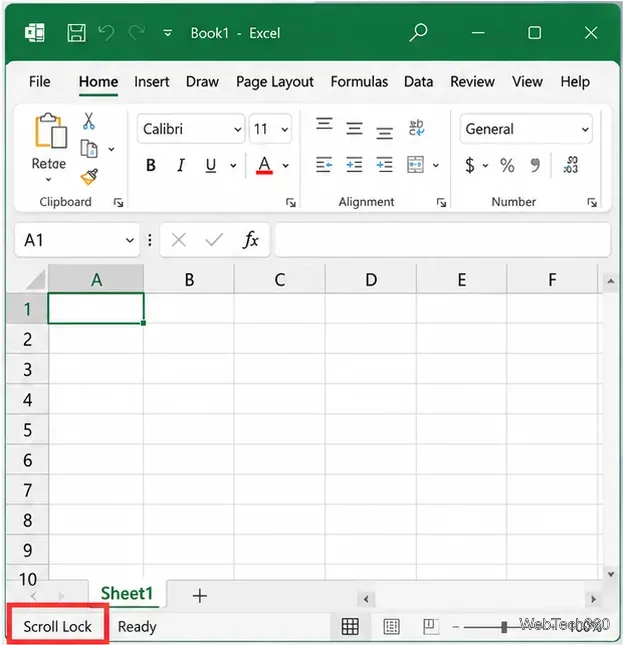Copy selection with the Copy icon
Viewport: 623px width, 645px height.
tap(88, 149)
